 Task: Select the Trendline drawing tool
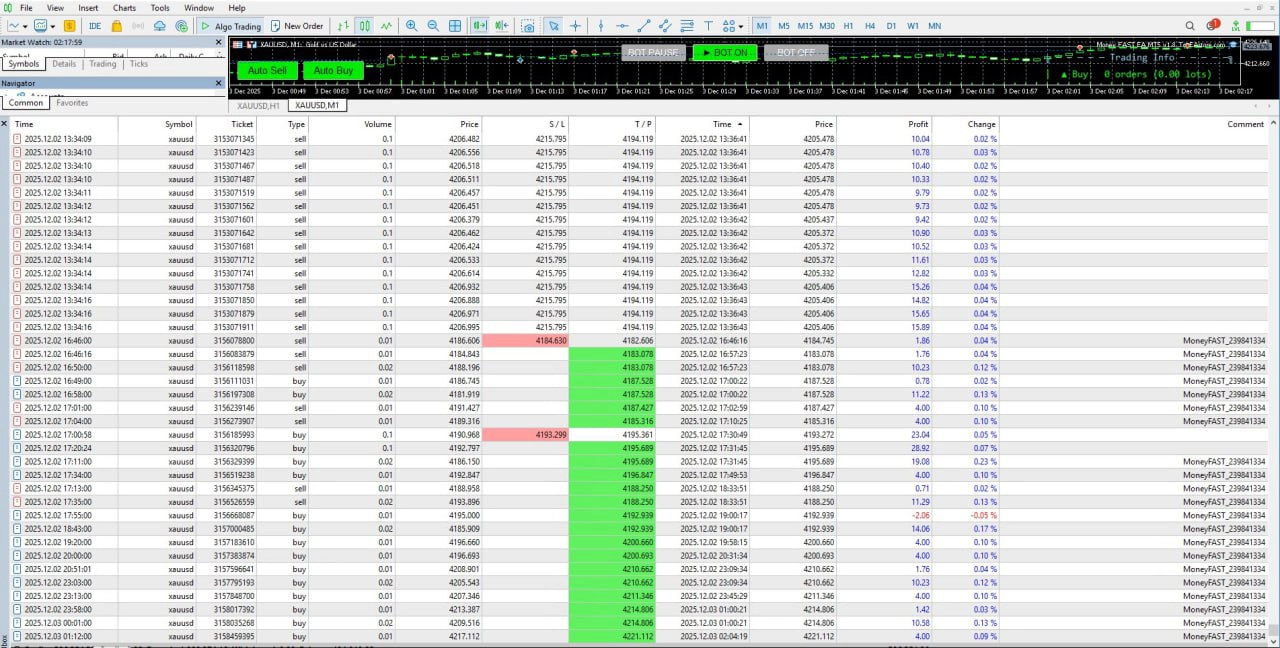click(x=643, y=26)
